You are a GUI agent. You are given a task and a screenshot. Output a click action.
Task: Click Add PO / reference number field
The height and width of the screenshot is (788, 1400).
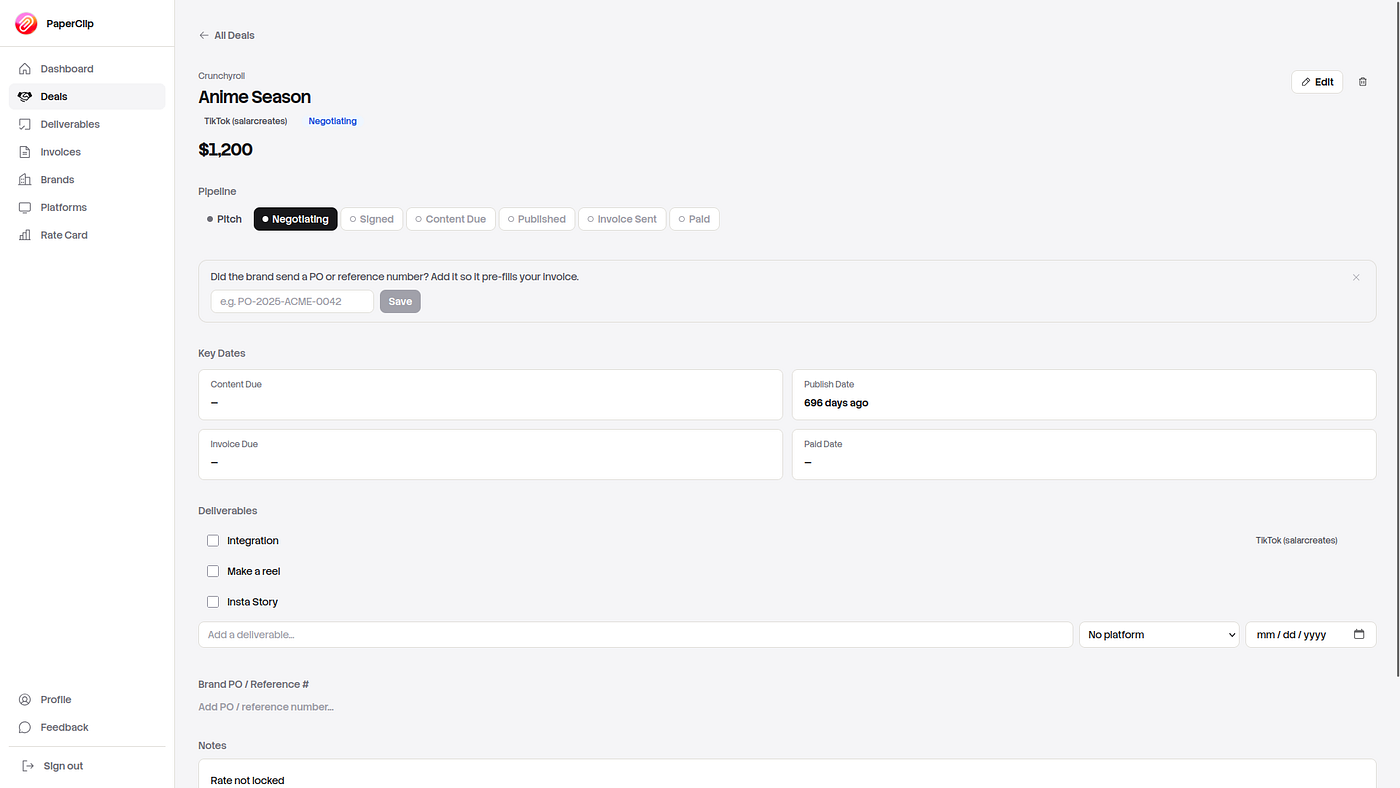coord(266,707)
